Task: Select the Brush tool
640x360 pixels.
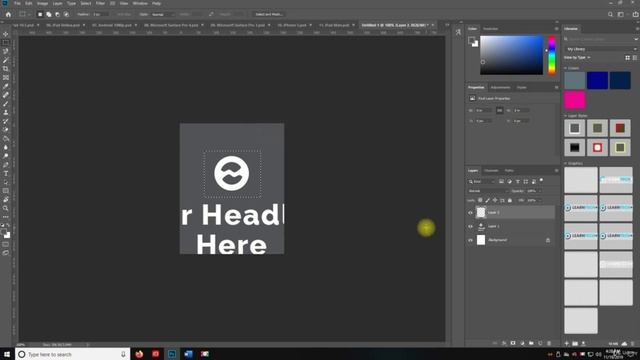Action: [6, 104]
